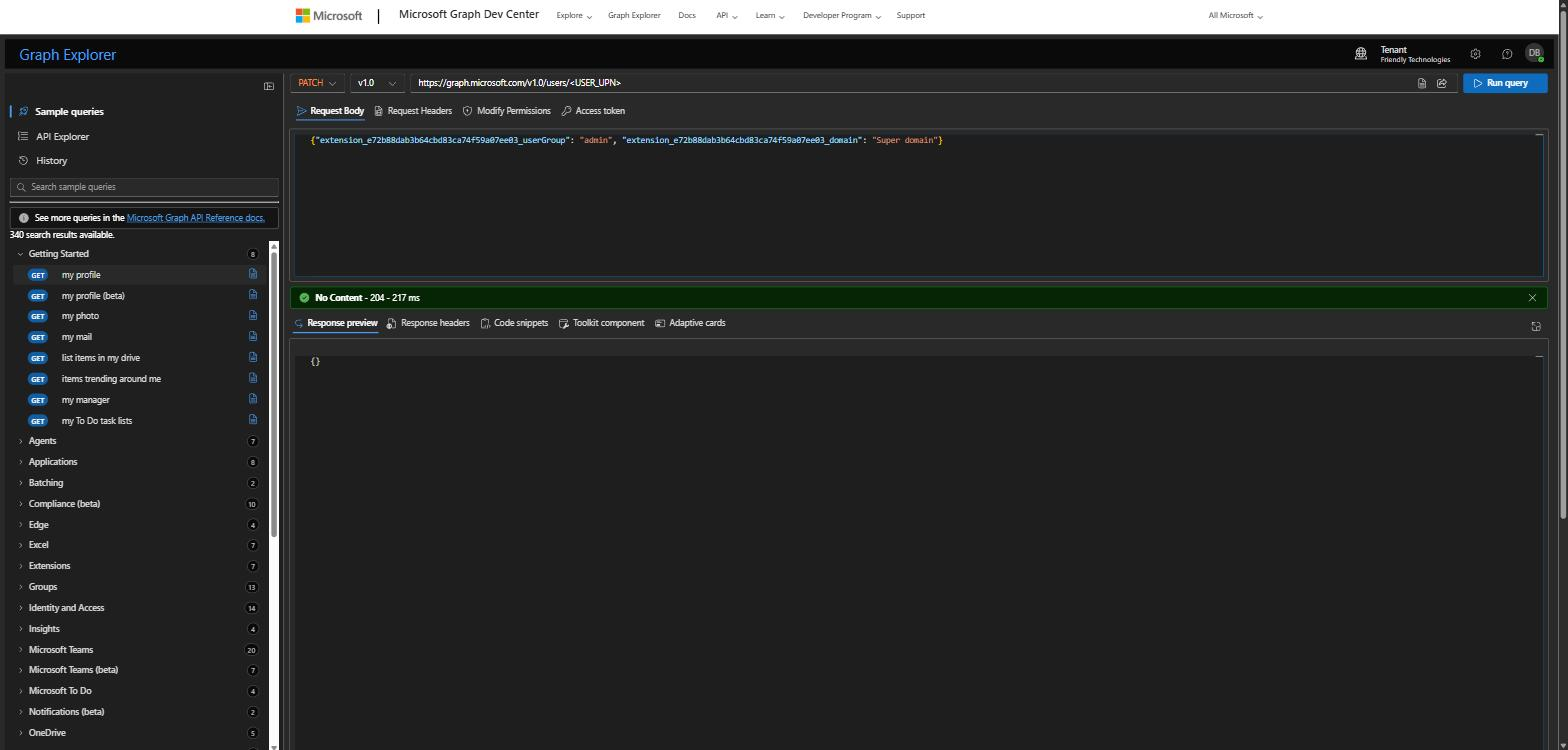Viewport: 1568px width, 750px height.
Task: Collapse the sidebar with the panel icon
Action: tap(268, 86)
